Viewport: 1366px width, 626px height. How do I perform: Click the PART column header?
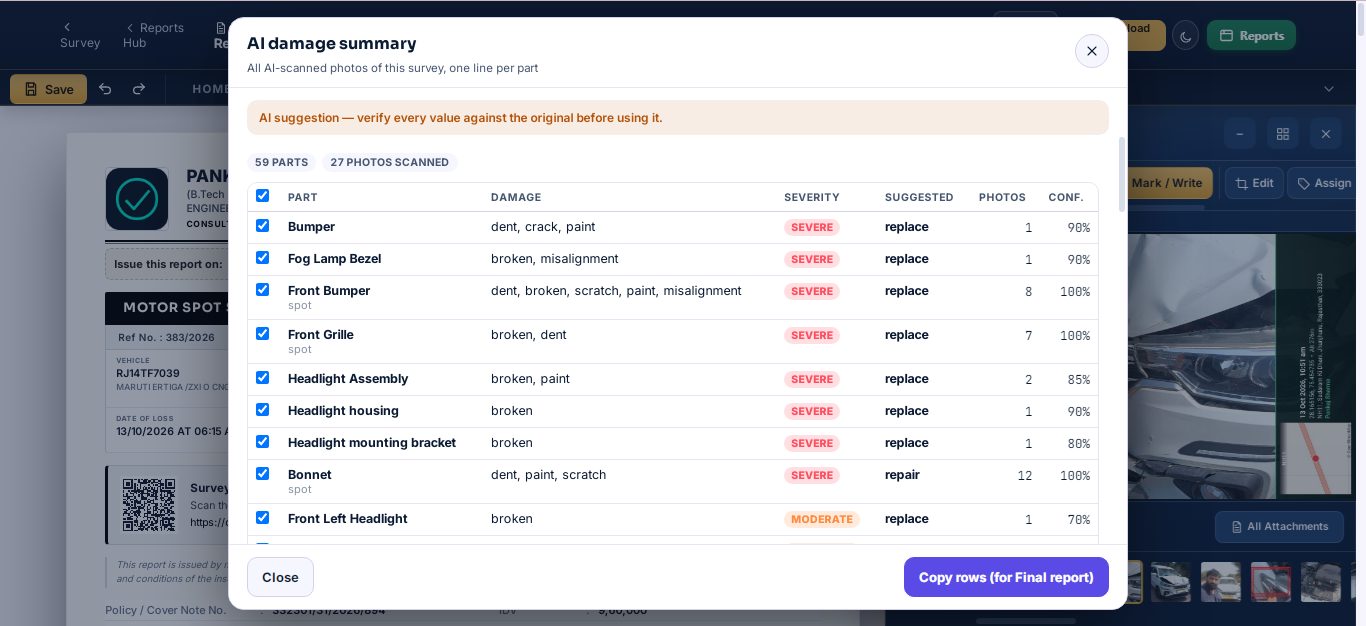tap(303, 198)
